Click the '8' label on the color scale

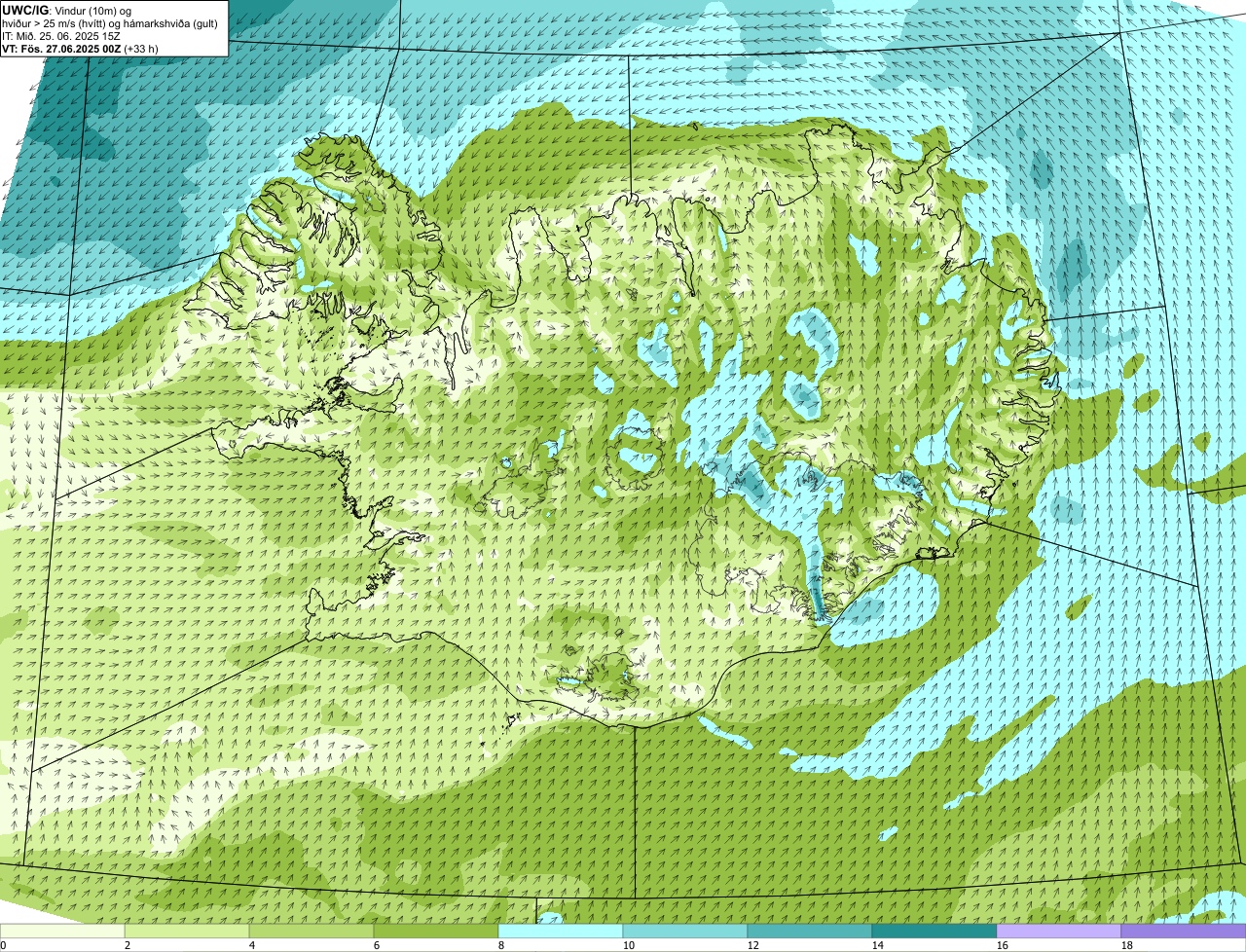click(x=501, y=945)
